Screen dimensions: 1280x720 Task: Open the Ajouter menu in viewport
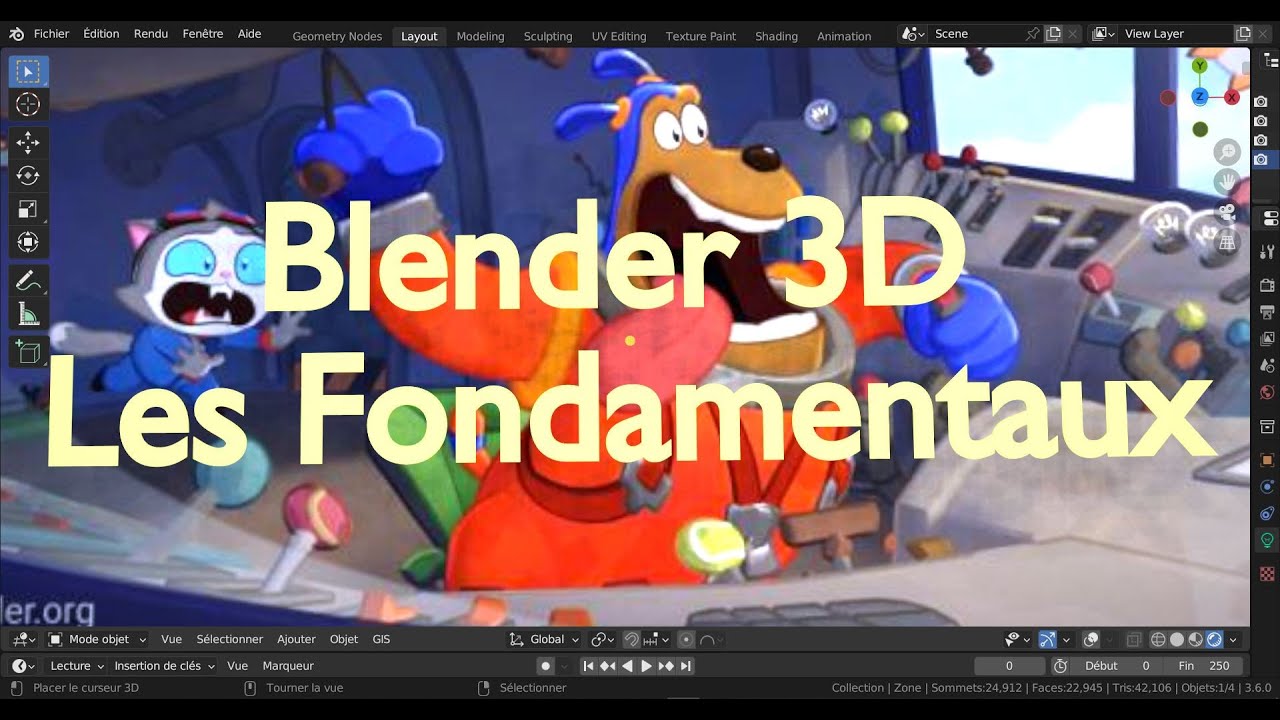[x=296, y=639]
